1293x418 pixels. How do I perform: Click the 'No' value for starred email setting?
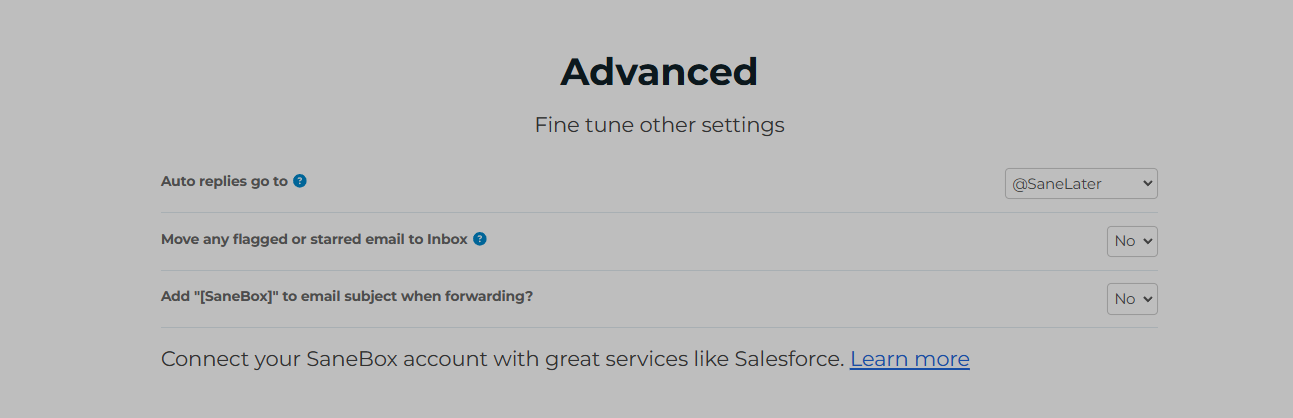click(x=1125, y=241)
